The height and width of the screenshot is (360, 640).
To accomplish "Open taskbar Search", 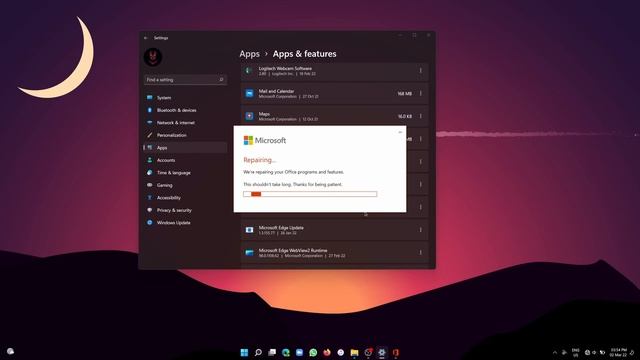I will click(258, 352).
